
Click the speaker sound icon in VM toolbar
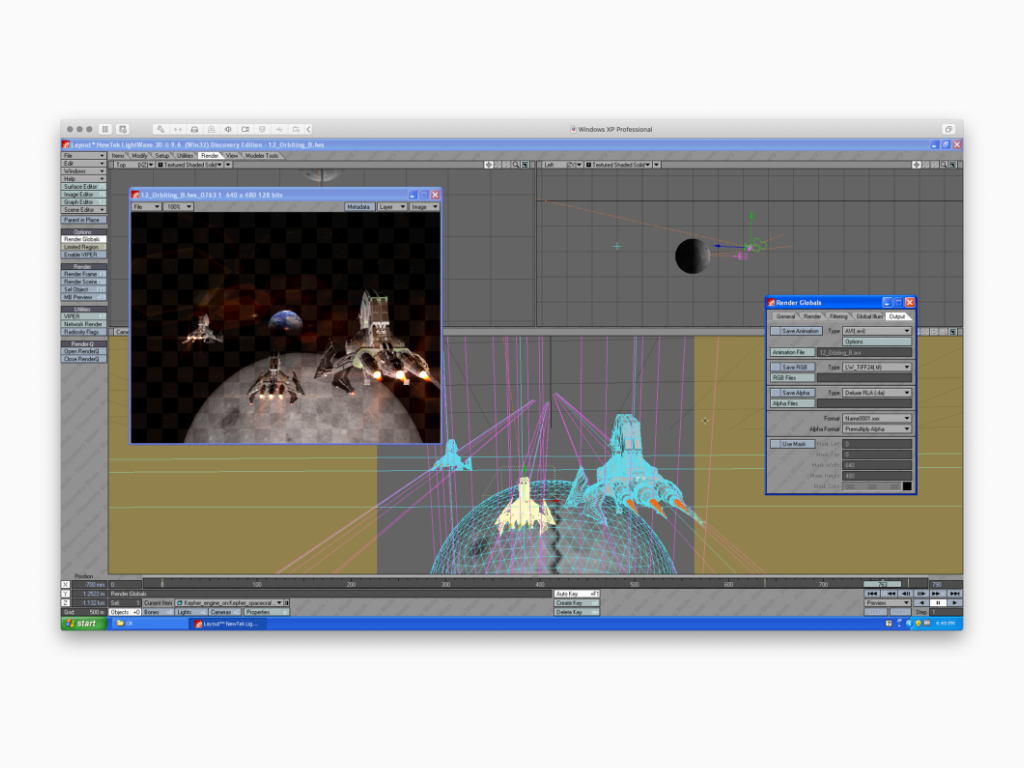pyautogui.click(x=228, y=129)
